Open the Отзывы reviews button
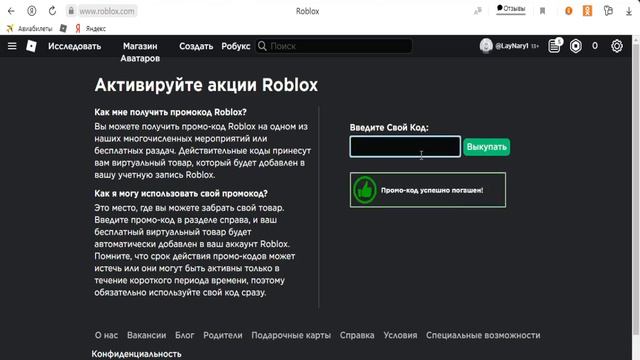Viewport: 640px width, 360px height. point(511,9)
